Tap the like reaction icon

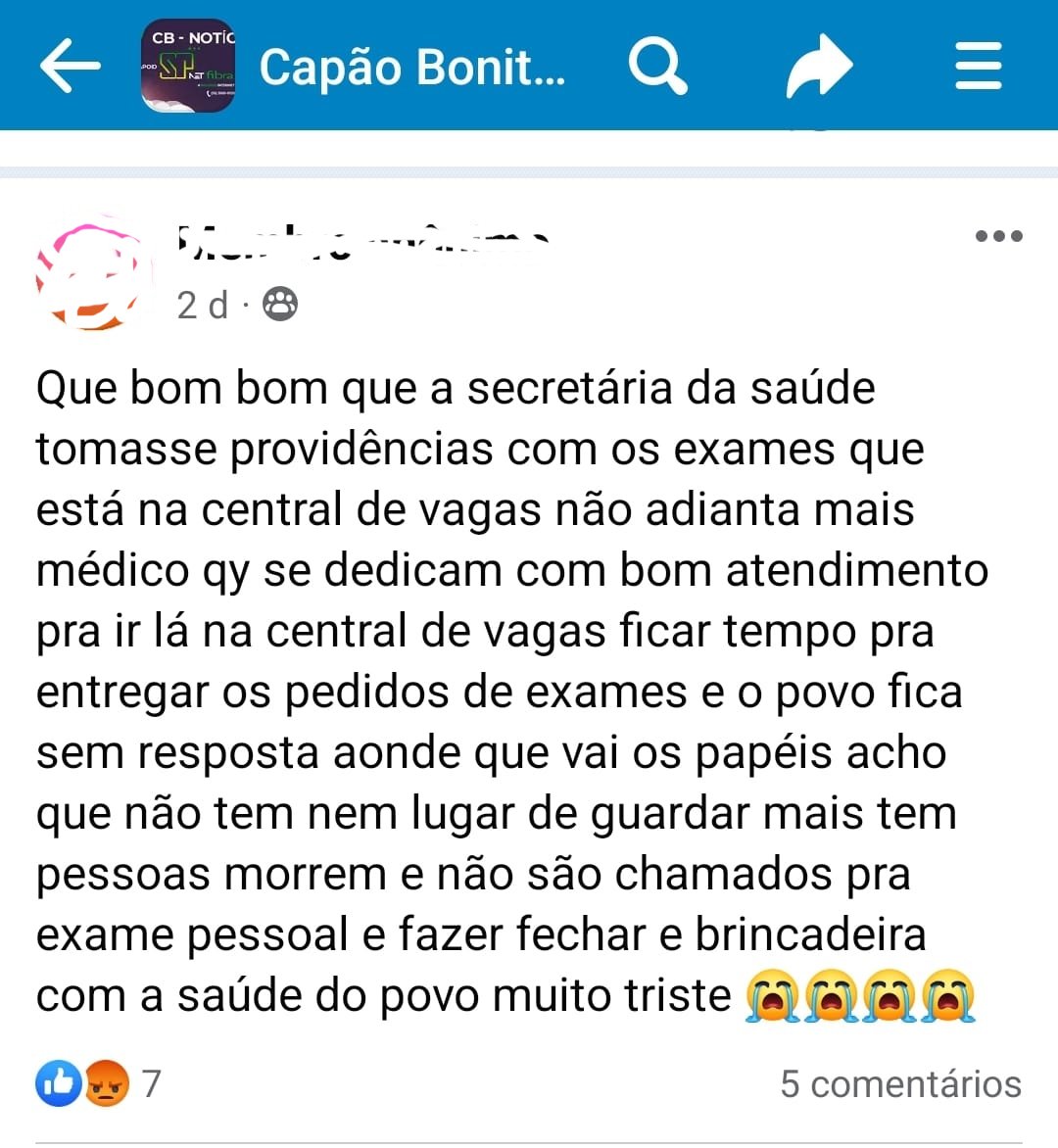point(59,1082)
